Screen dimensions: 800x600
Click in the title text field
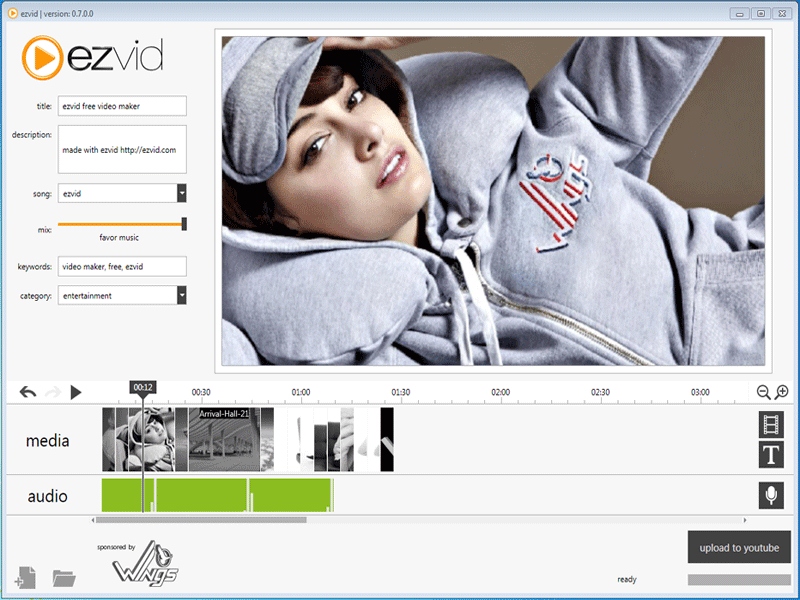pyautogui.click(x=122, y=106)
